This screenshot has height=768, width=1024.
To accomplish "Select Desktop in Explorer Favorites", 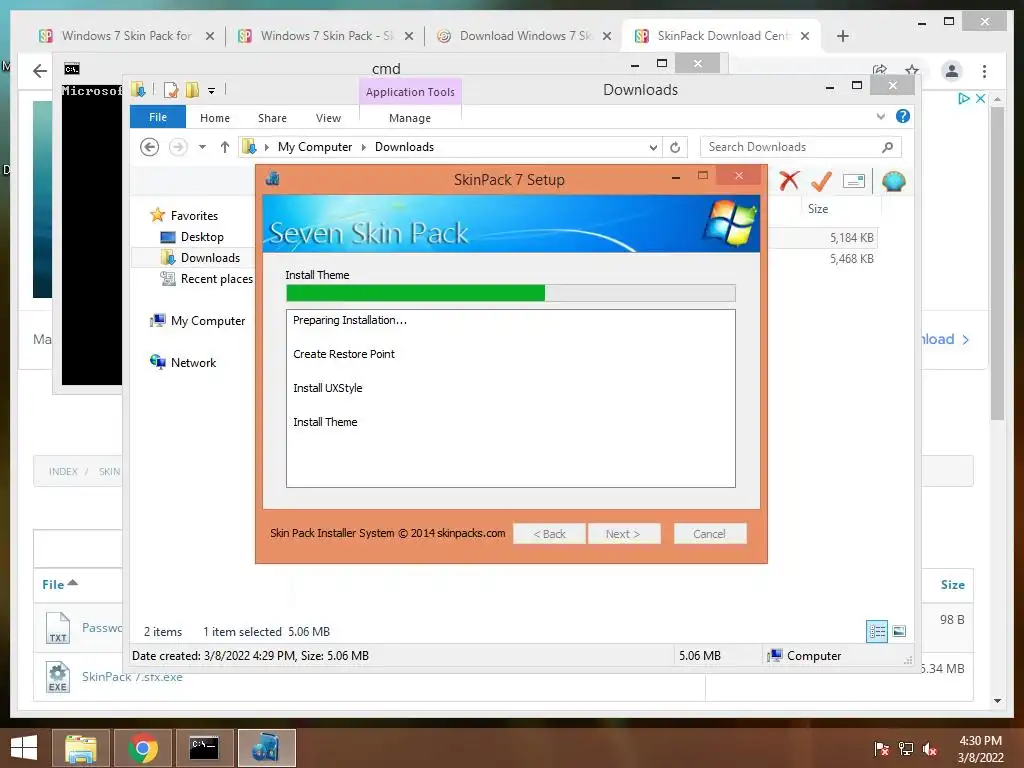I will click(202, 236).
